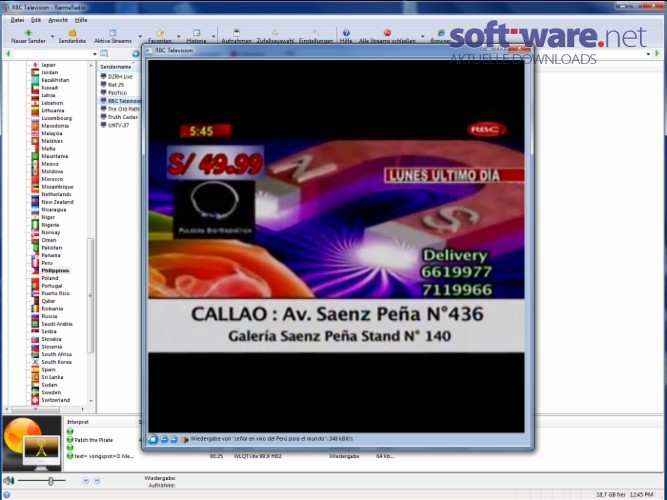This screenshot has width=667, height=500.
Task: Click the previous track round button
Action: [x=86, y=480]
